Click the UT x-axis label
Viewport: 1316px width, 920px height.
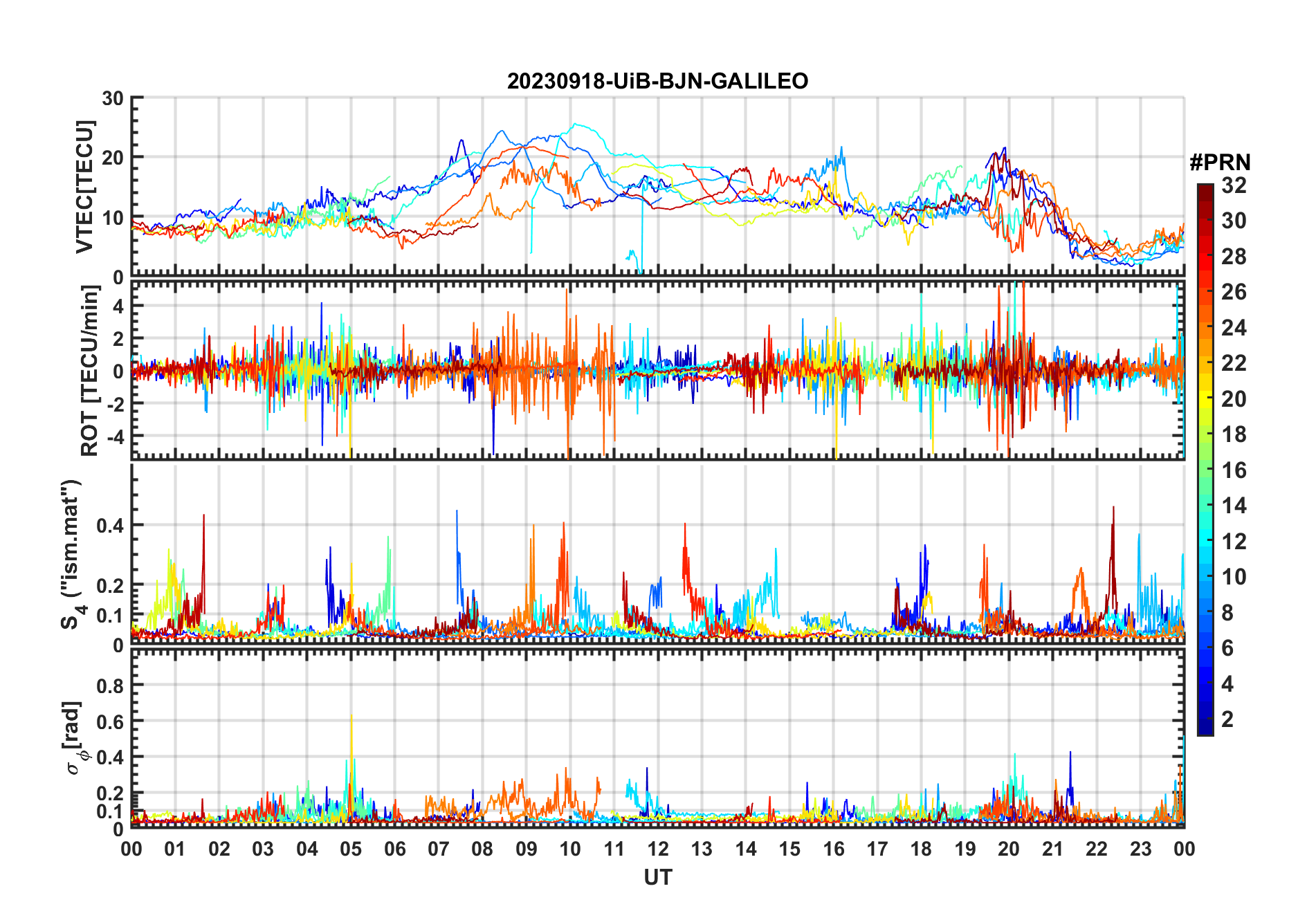click(x=658, y=877)
